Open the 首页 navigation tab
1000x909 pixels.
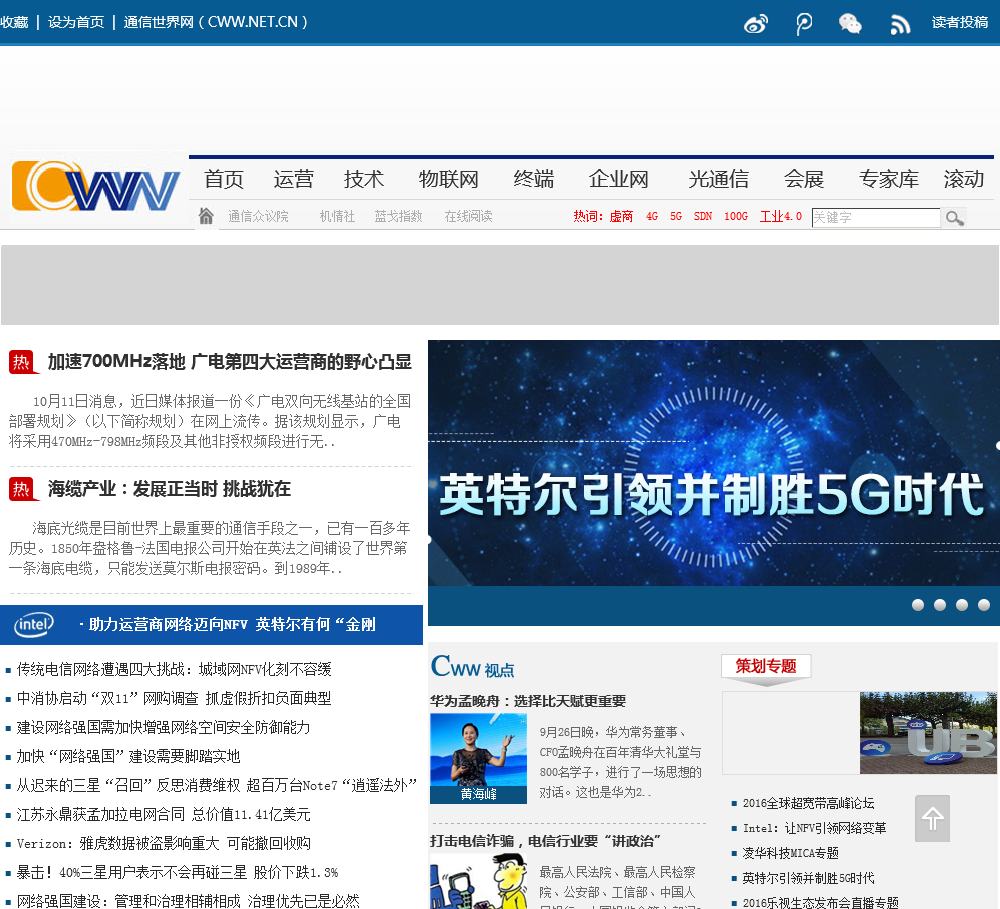(224, 179)
